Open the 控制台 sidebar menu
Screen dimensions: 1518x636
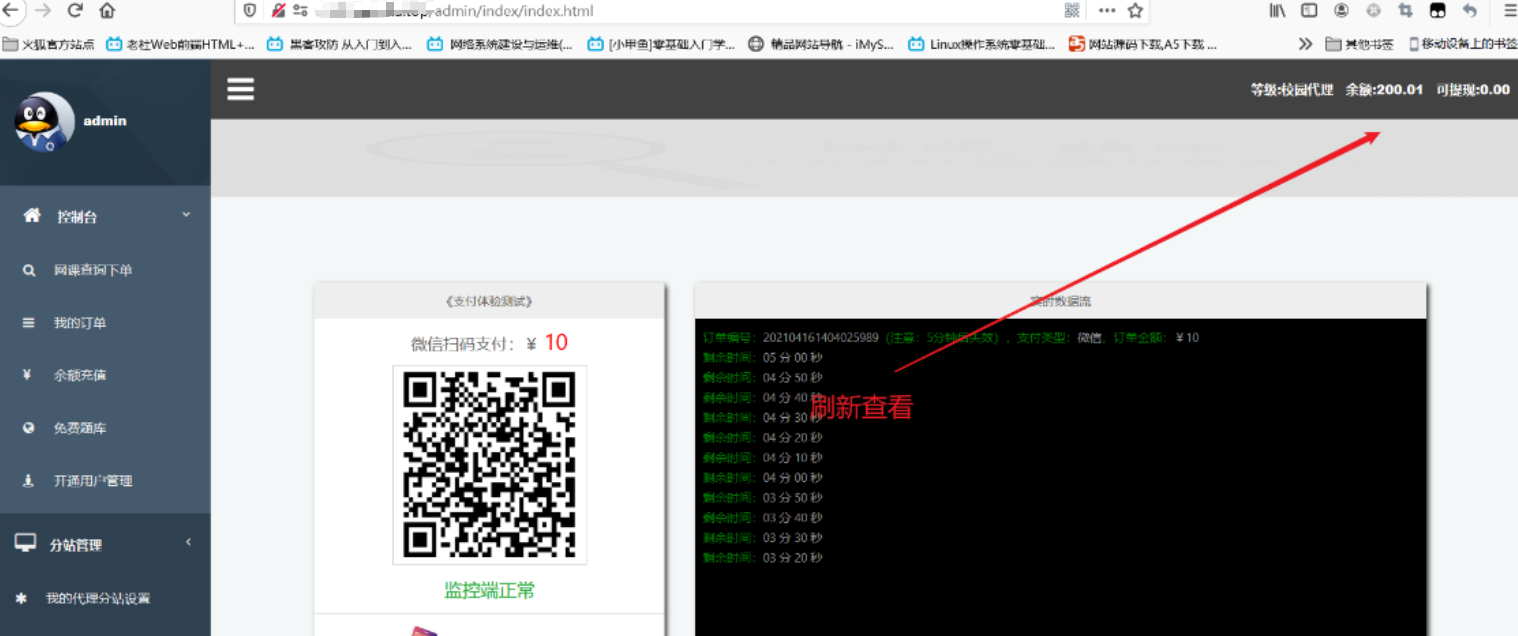click(x=105, y=216)
